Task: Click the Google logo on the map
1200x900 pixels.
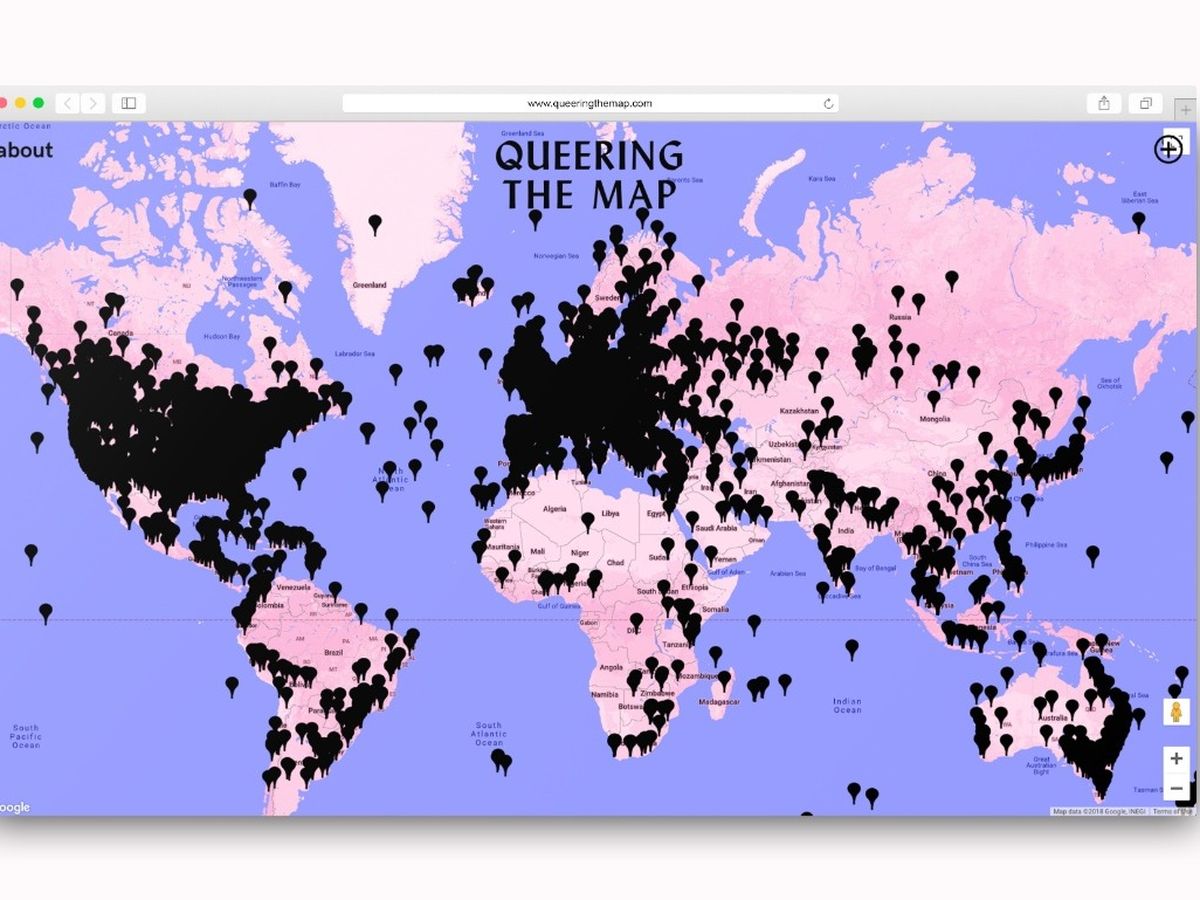Action: 15,807
